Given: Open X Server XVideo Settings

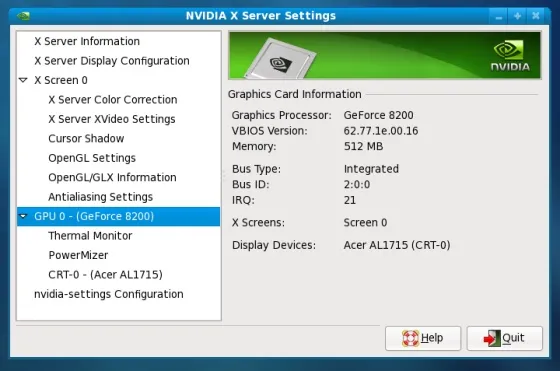Looking at the screenshot, I should pyautogui.click(x=112, y=119).
